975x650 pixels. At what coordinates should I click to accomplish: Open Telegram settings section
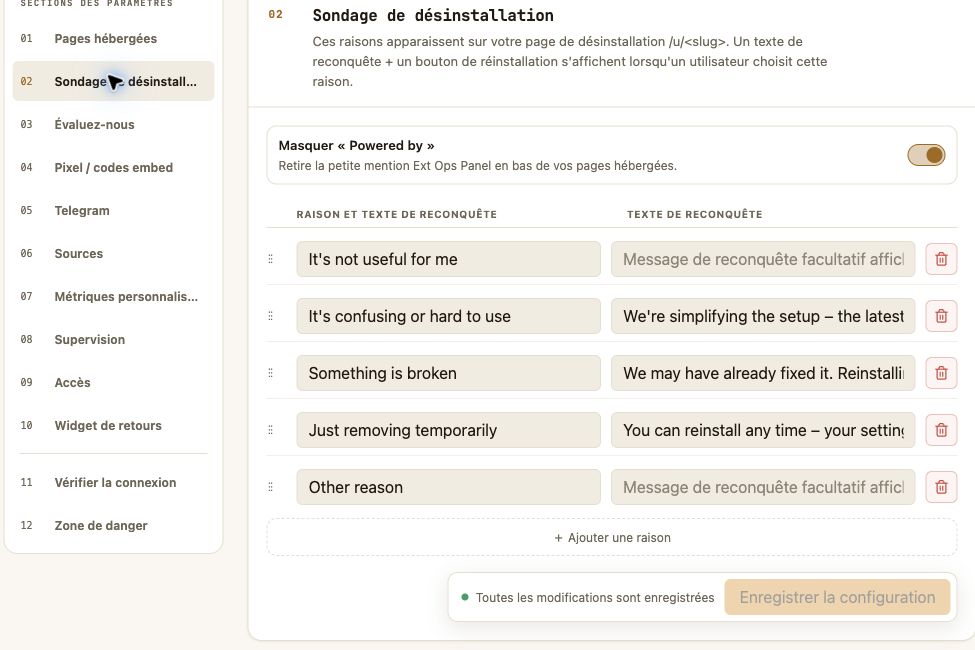[x=113, y=210]
